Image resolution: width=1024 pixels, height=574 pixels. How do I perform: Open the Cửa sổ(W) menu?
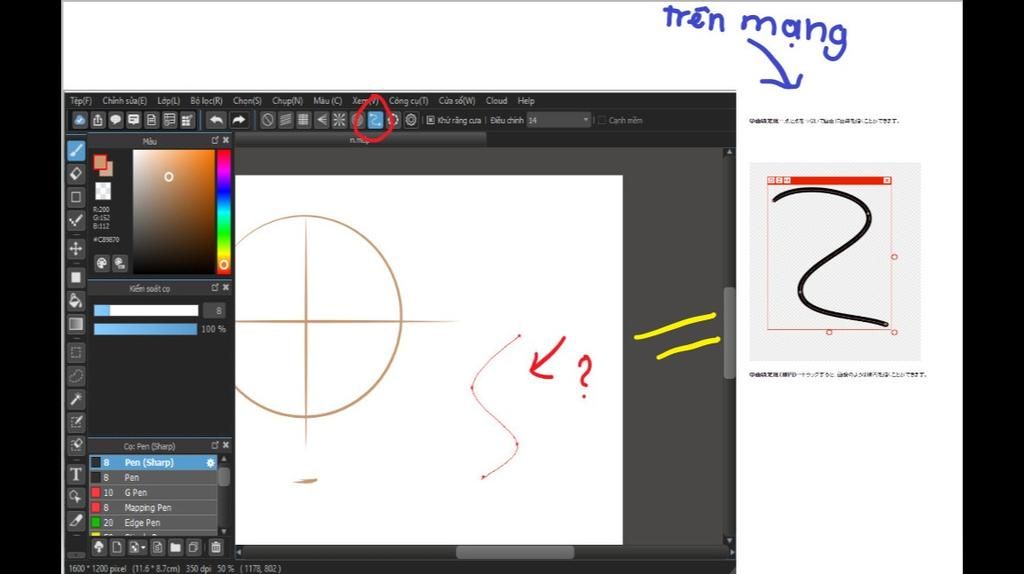tap(456, 101)
